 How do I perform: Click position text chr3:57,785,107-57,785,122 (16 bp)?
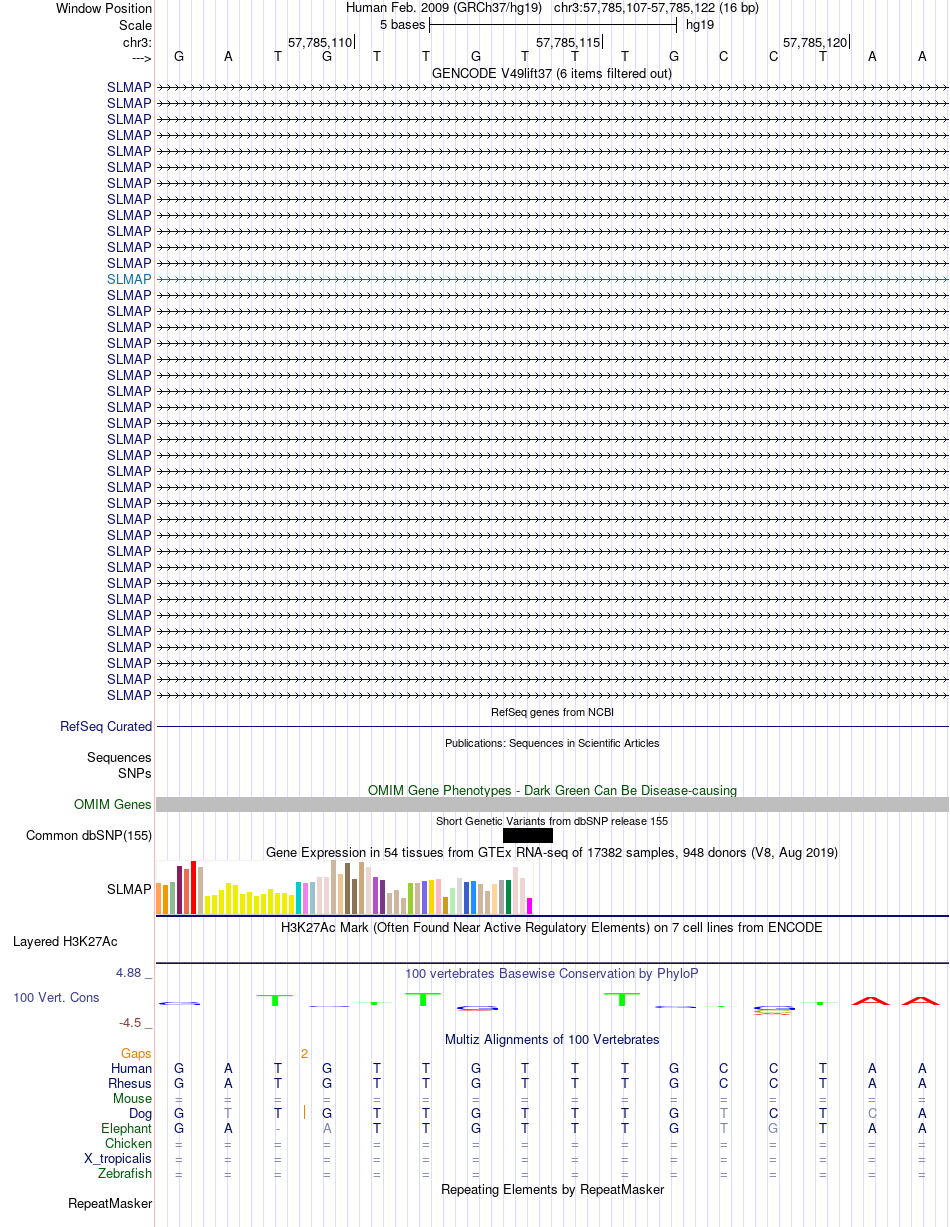coord(656,8)
